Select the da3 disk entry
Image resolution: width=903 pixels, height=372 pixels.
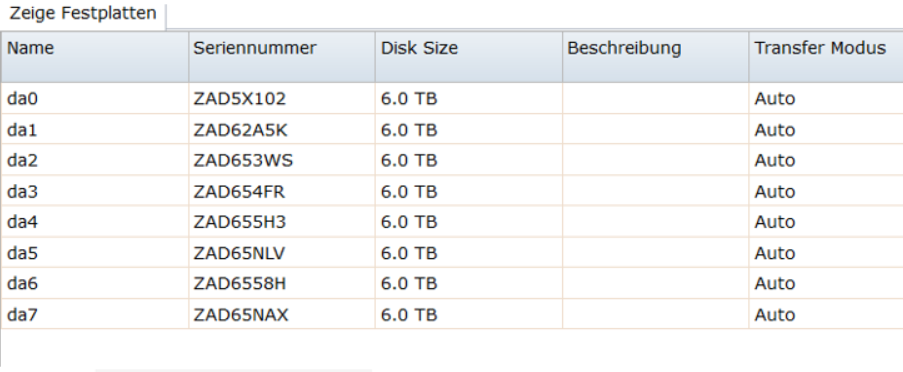[452, 191]
